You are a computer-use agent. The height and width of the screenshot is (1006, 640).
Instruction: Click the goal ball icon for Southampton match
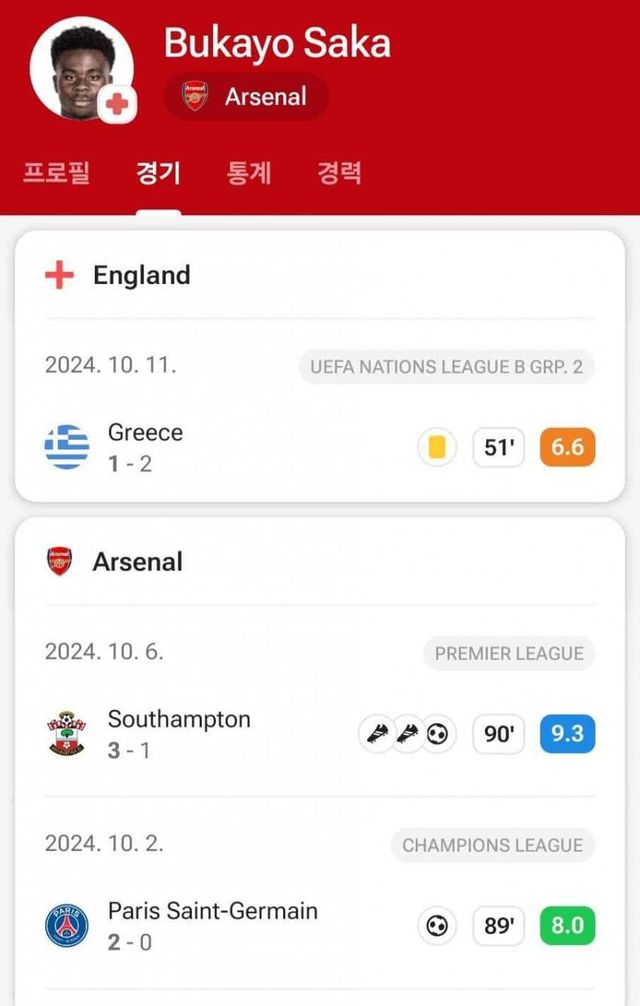437,735
